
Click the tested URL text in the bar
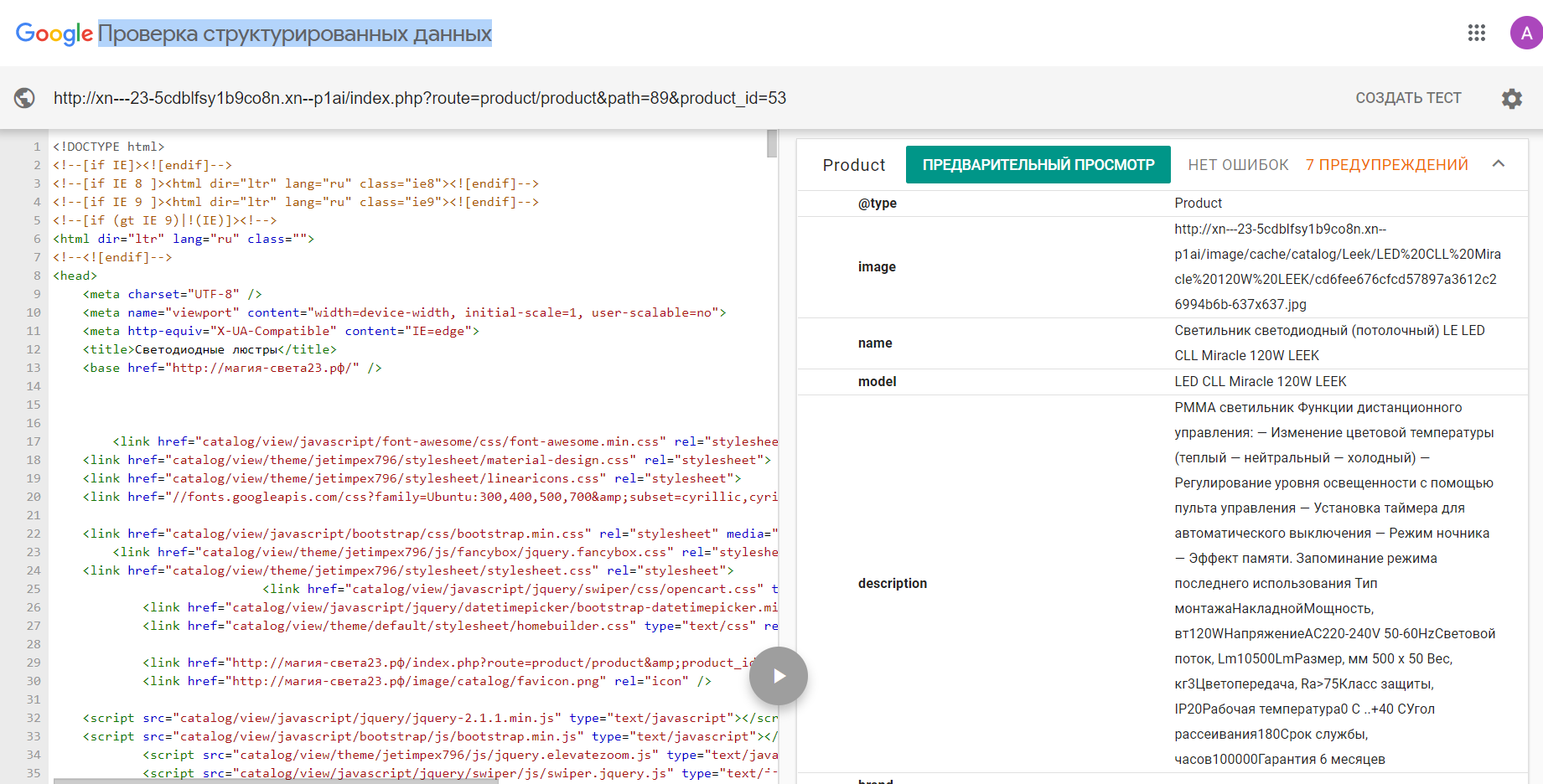pos(420,98)
